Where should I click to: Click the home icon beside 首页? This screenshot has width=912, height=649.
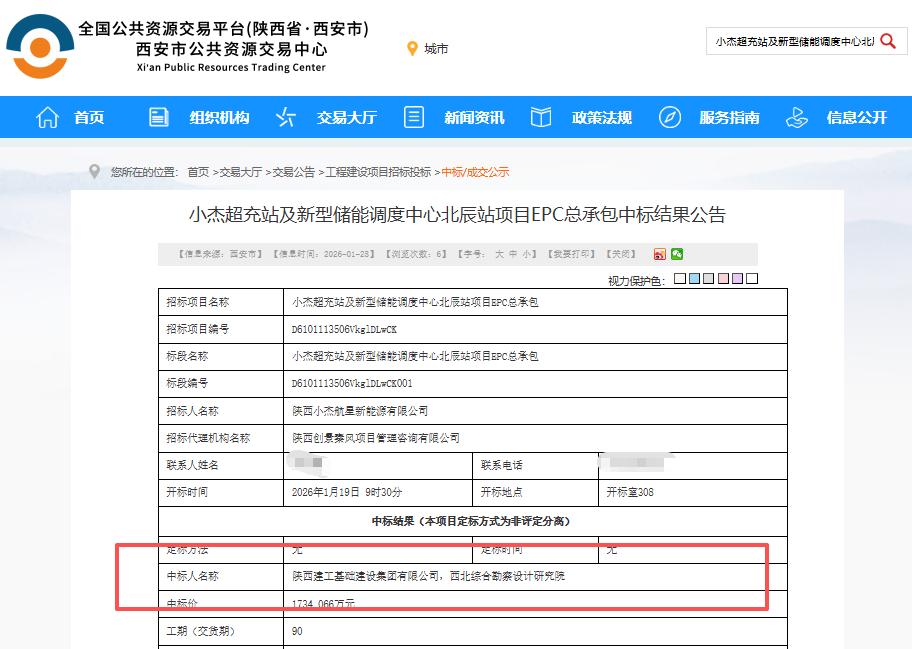pos(46,117)
